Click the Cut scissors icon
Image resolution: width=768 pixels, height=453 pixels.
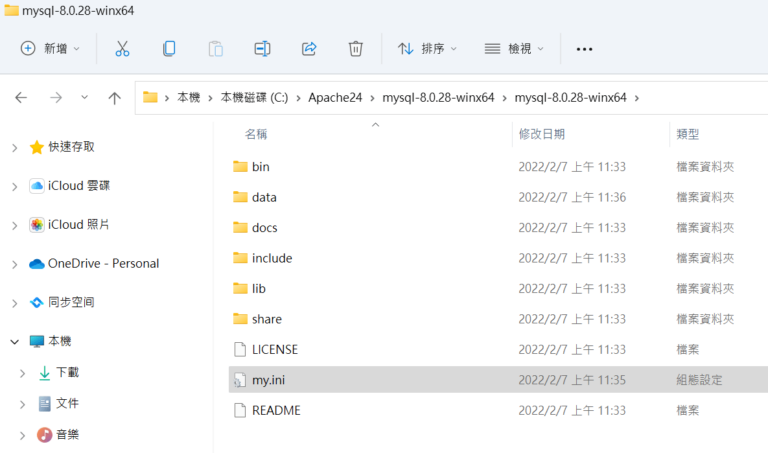pyautogui.click(x=122, y=48)
